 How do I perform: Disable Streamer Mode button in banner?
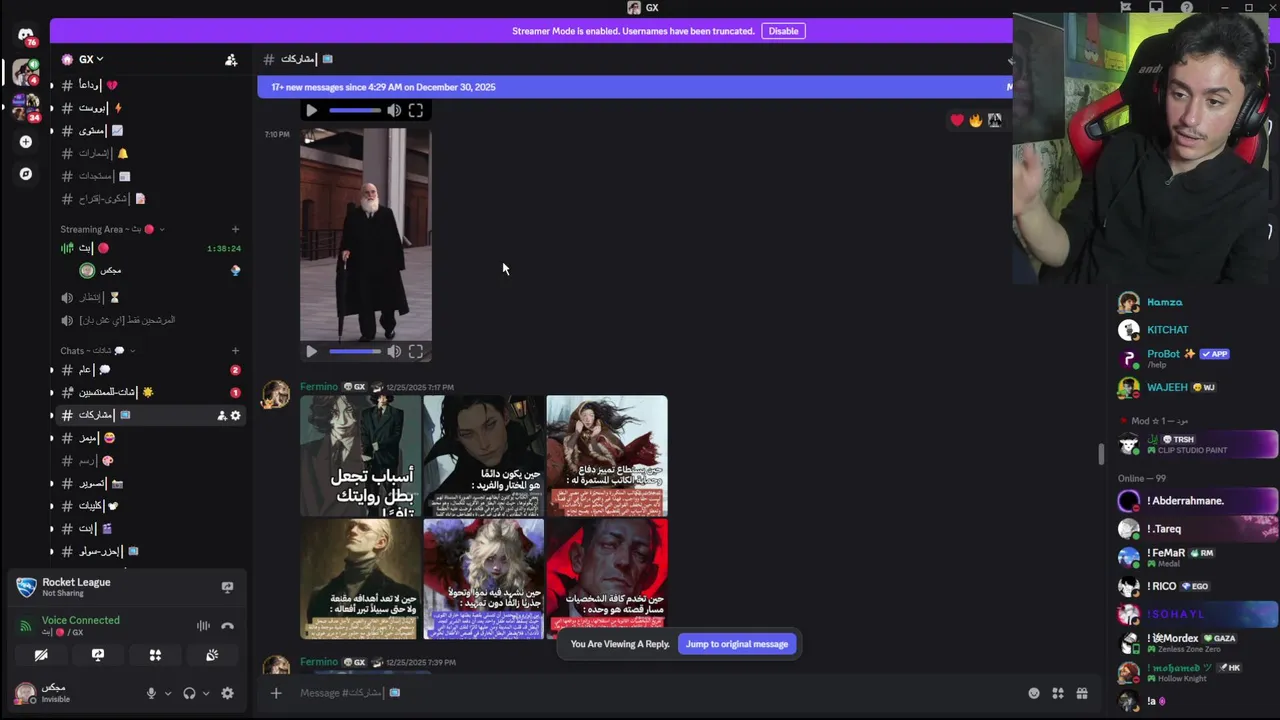(783, 31)
